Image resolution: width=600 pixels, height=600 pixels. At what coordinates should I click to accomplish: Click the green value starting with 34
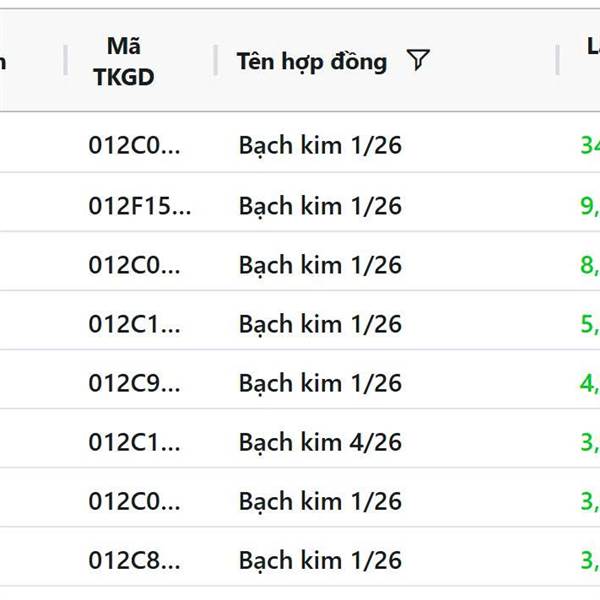click(589, 146)
